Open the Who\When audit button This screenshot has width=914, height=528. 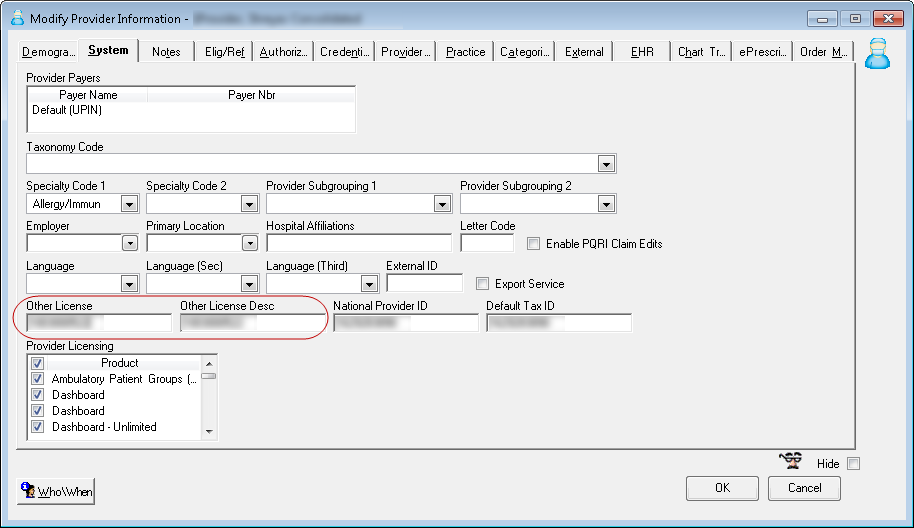56,491
